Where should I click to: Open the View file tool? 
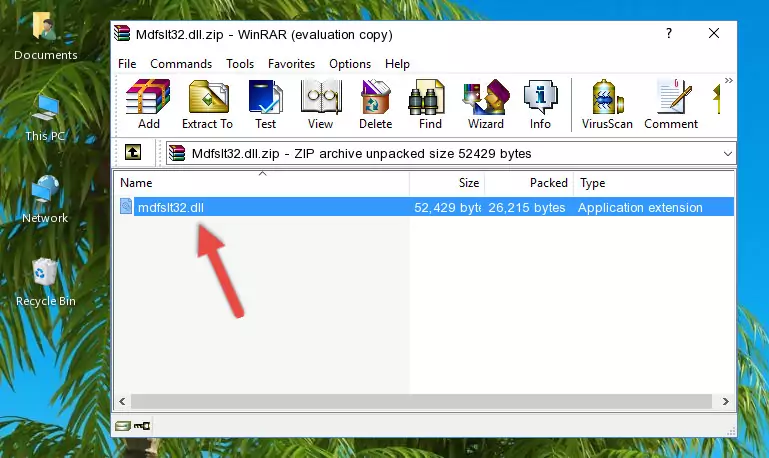[x=321, y=104]
